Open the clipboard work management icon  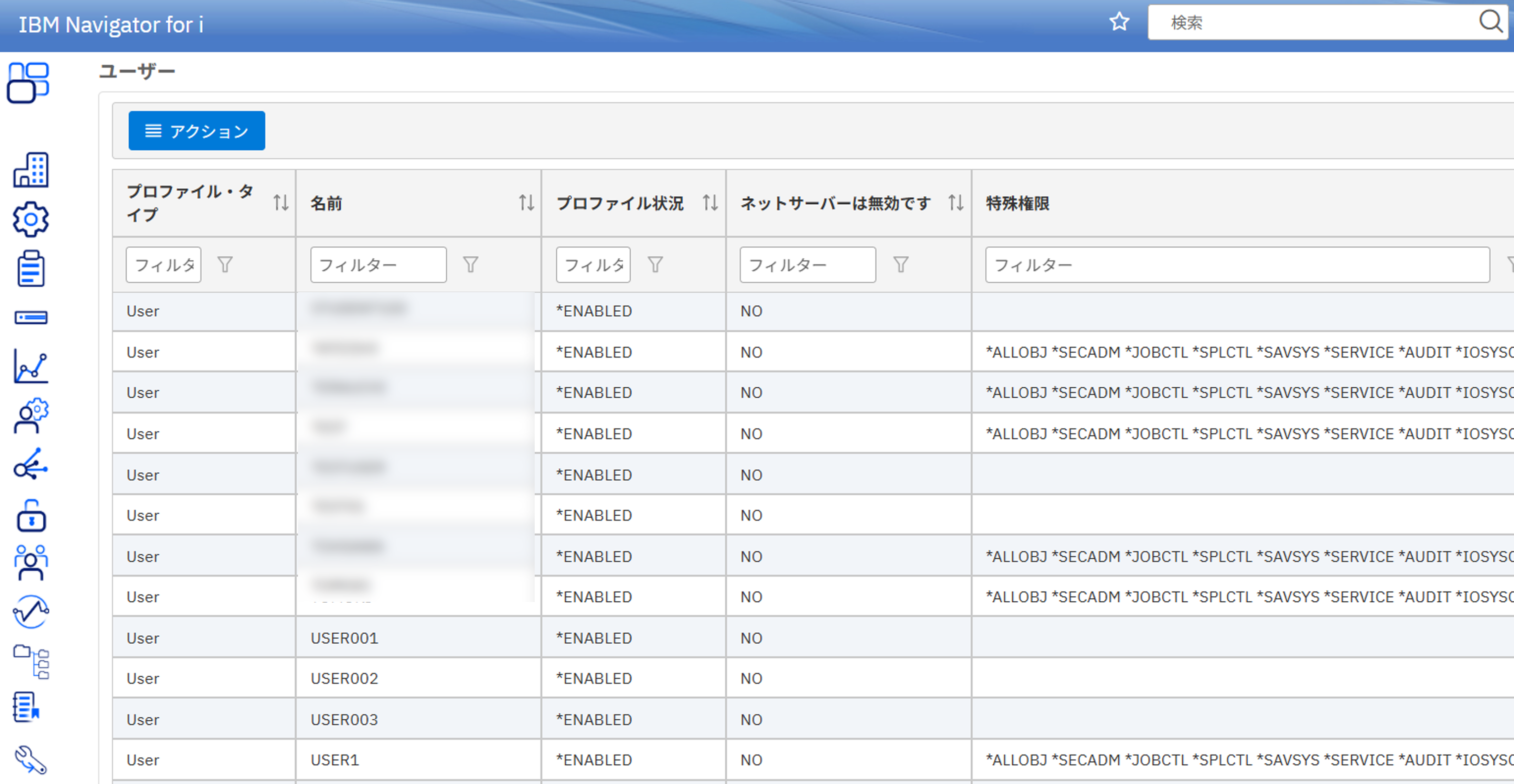pos(31,269)
